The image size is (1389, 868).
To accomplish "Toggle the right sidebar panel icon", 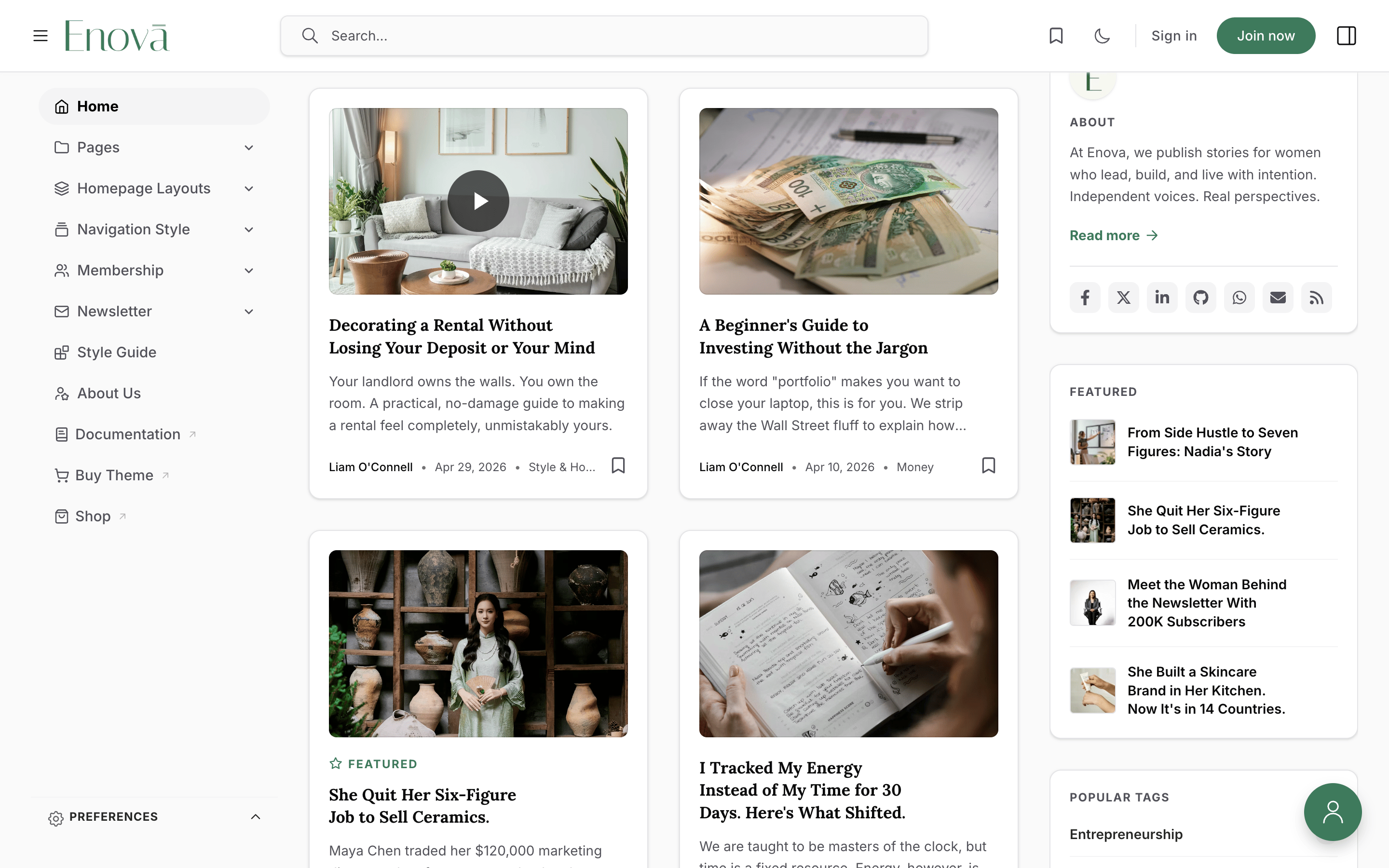I will click(x=1346, y=36).
